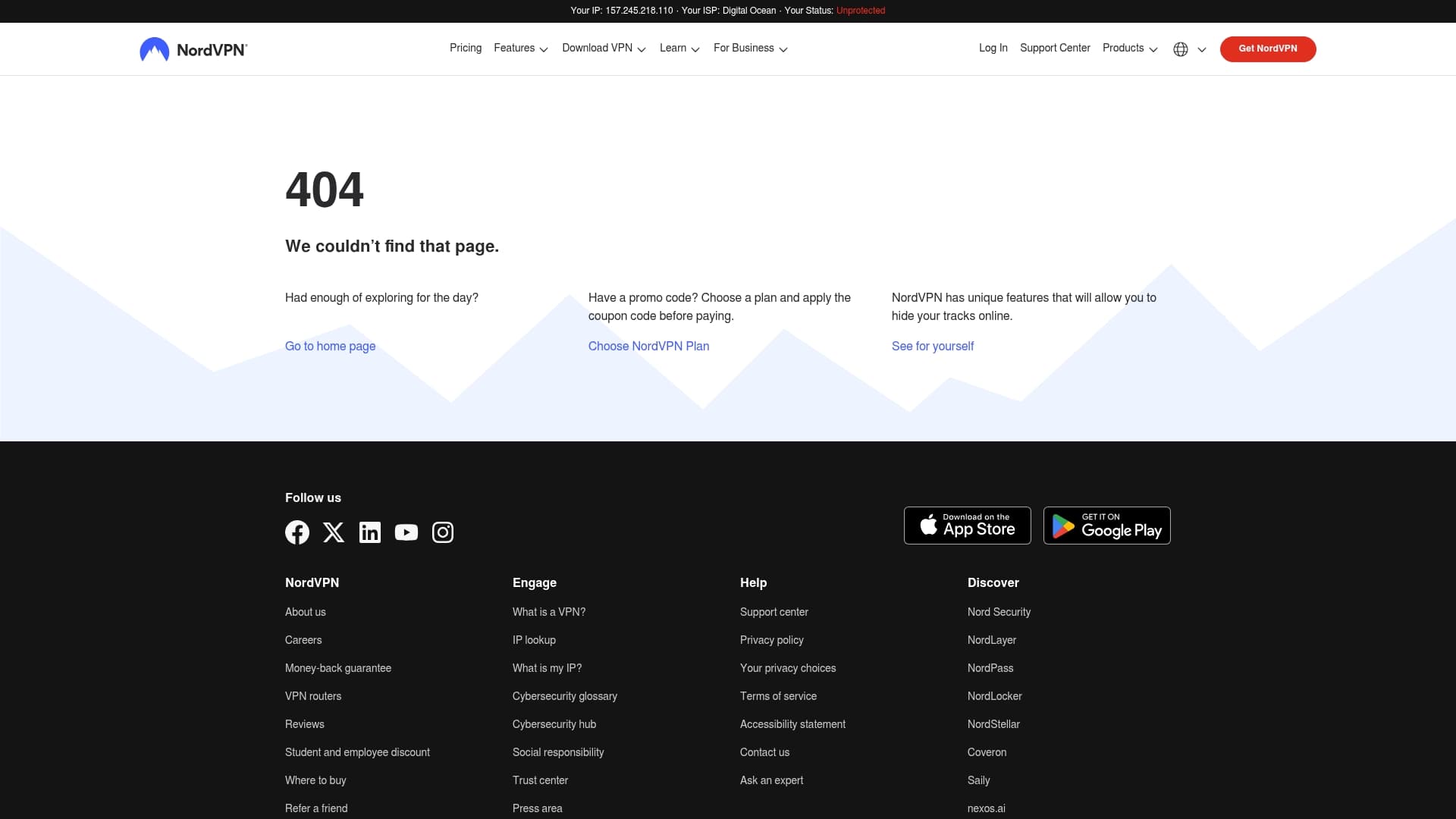The image size is (1456, 819).
Task: Open NordLocker footer link
Action: pos(995,696)
